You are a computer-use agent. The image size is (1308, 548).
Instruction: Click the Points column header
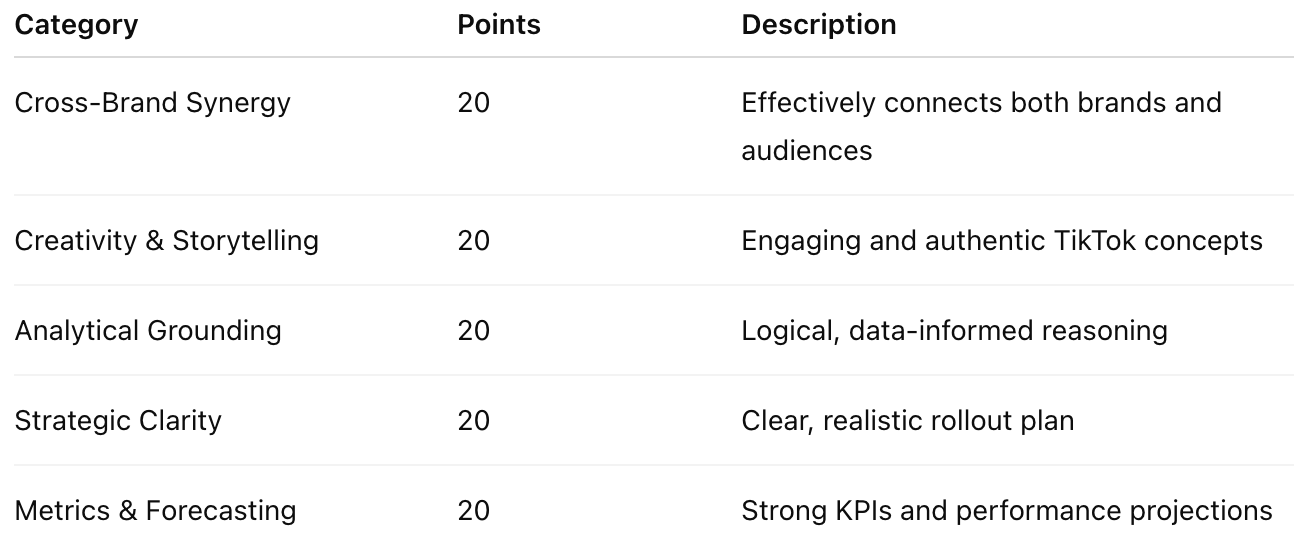[x=499, y=25]
